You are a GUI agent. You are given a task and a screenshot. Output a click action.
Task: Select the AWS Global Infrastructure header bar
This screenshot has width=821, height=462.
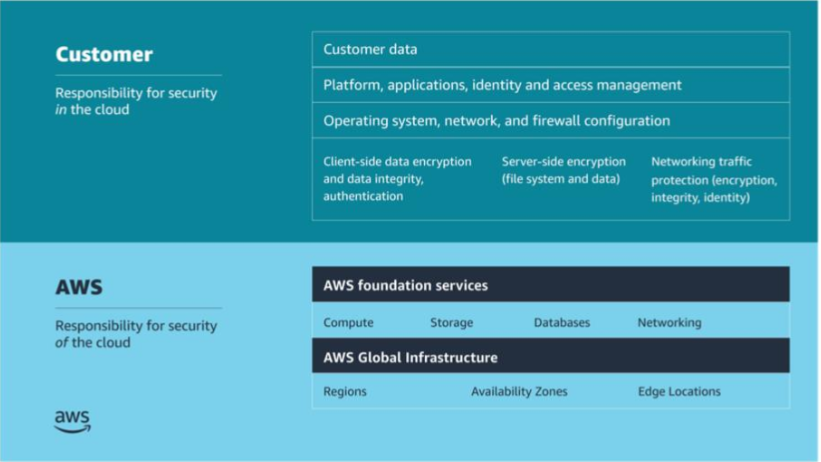click(550, 356)
